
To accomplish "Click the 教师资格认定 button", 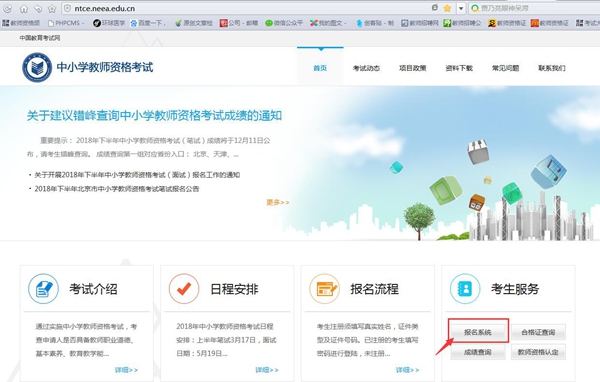I will coord(538,352).
